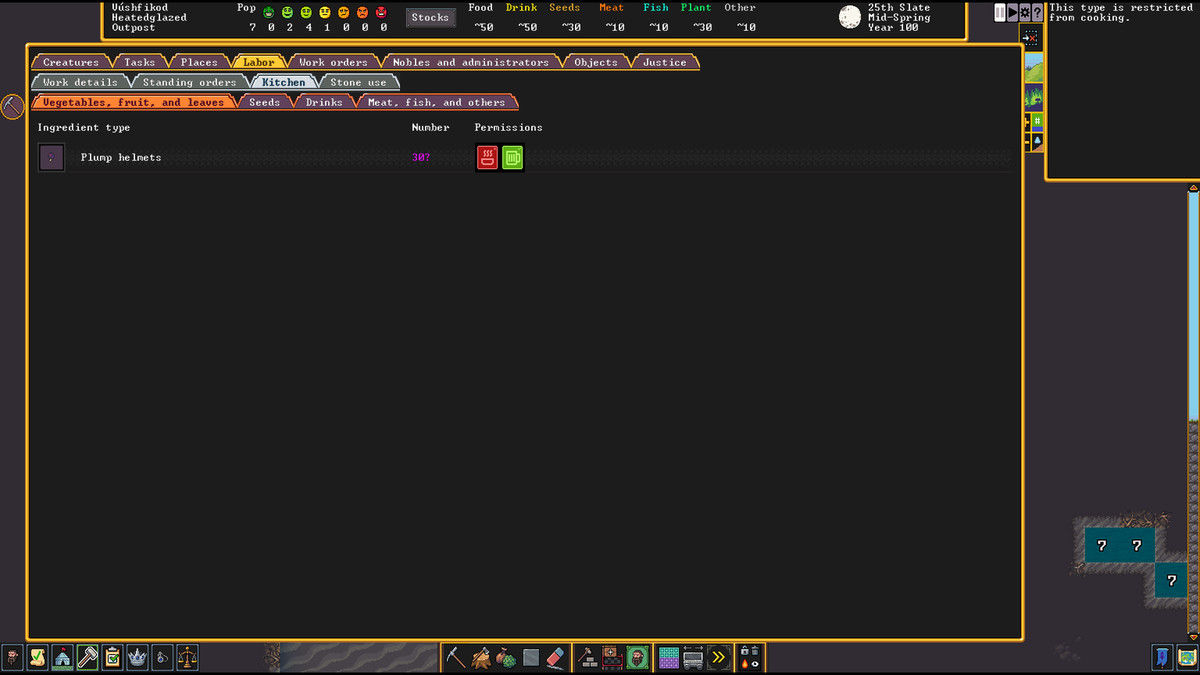The height and width of the screenshot is (675, 1200).
Task: Toggle brewing permission for Plump helmets
Action: [512, 157]
